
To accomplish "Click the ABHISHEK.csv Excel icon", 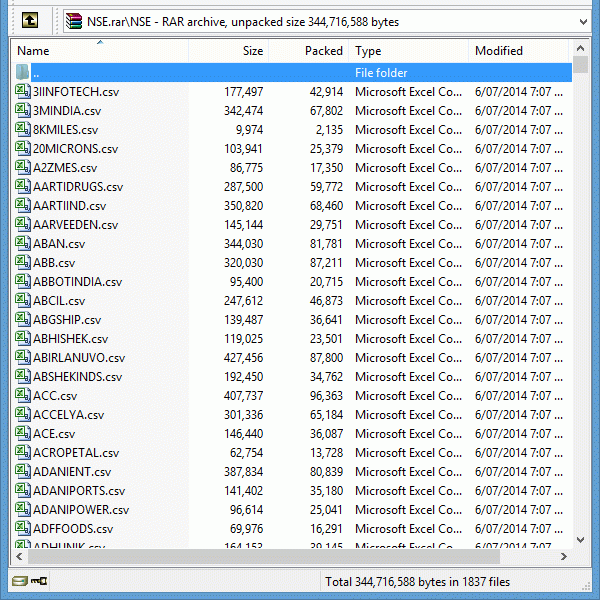I will [23, 339].
